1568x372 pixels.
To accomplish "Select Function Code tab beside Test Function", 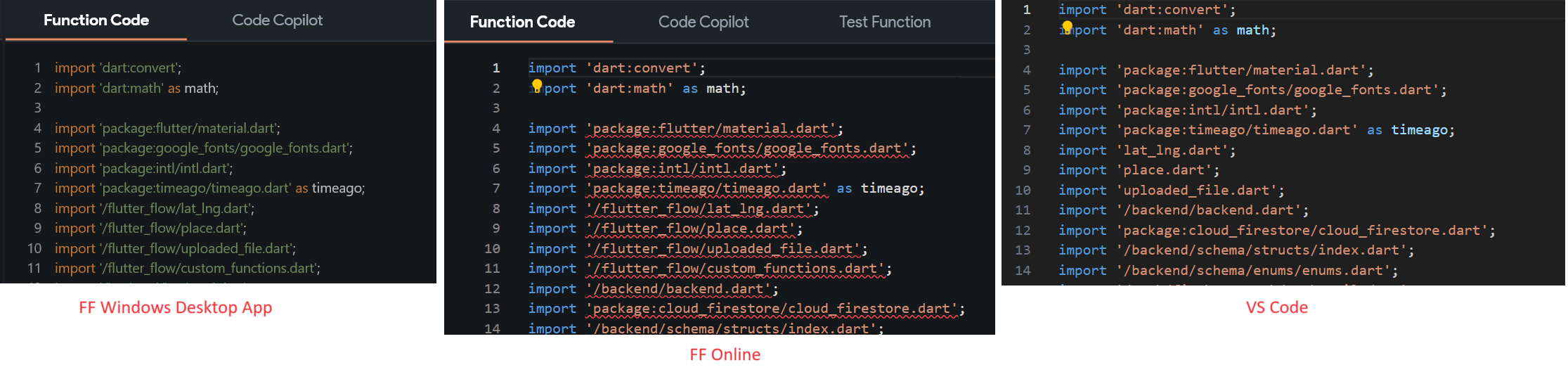I will (522, 23).
